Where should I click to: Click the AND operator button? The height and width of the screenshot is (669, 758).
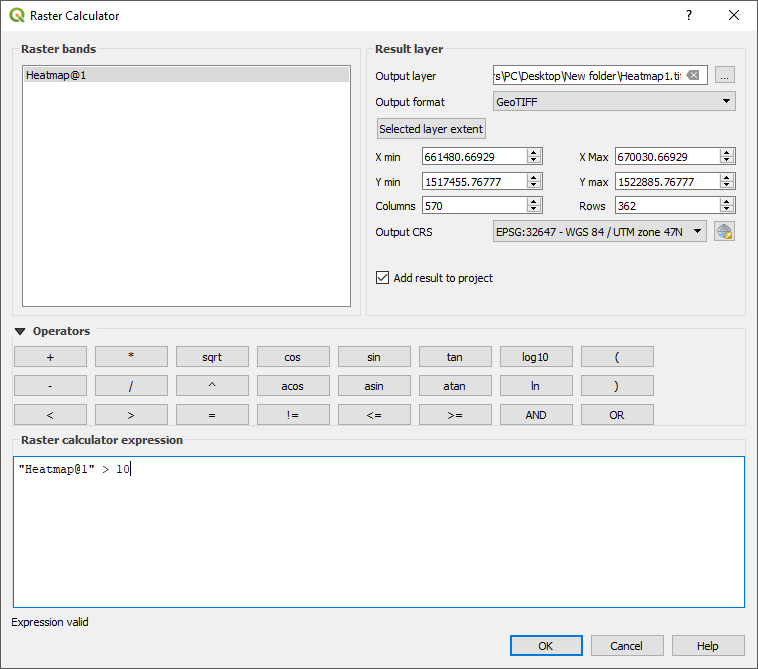[535, 415]
